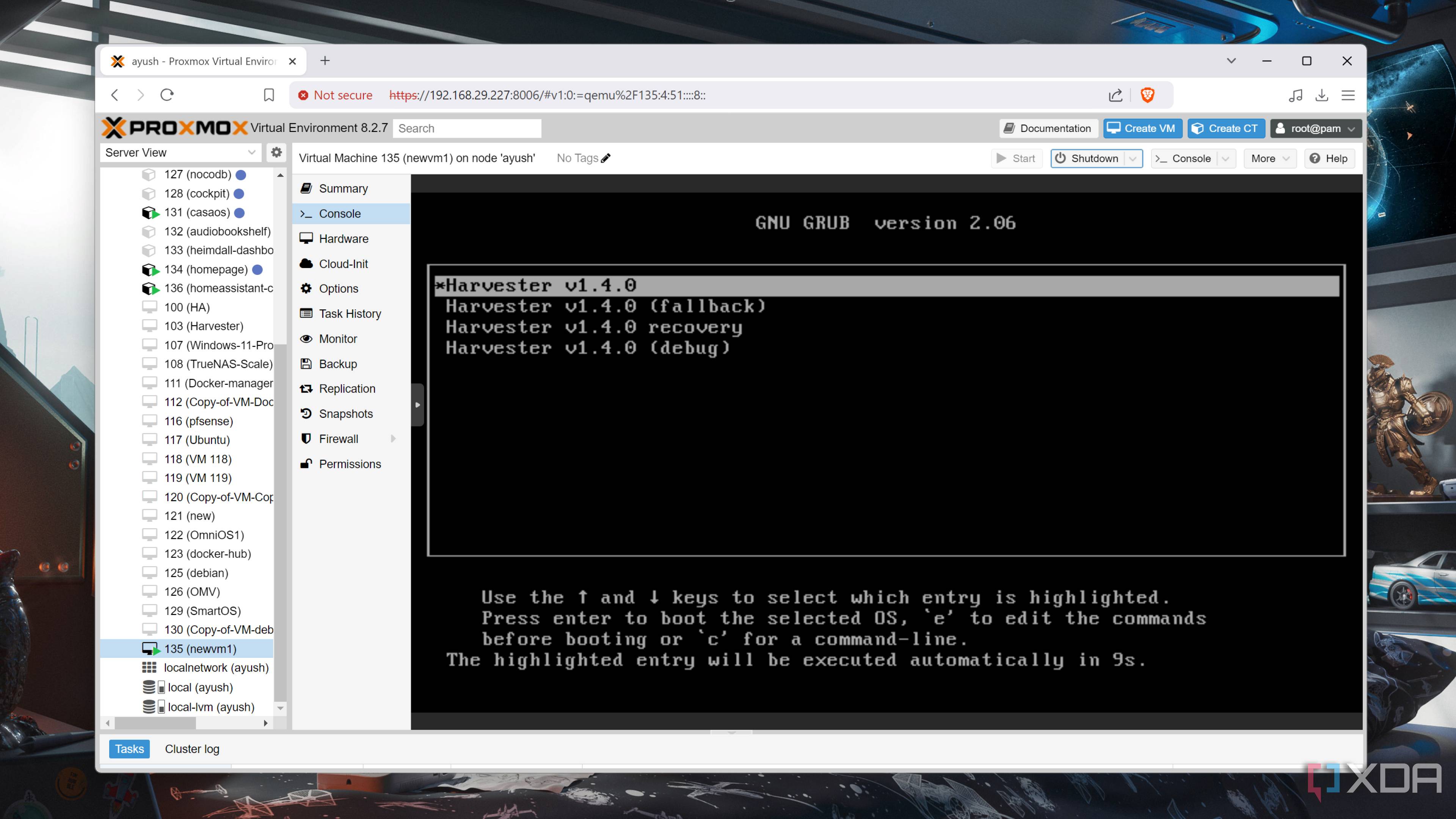Switch to the Cluster log tab
Viewport: 1456px width, 819px height.
pyautogui.click(x=191, y=749)
